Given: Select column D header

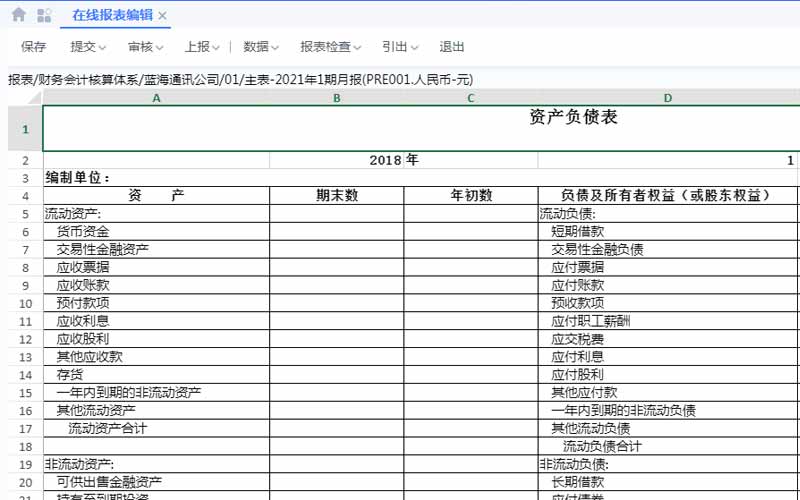Looking at the screenshot, I should point(668,97).
